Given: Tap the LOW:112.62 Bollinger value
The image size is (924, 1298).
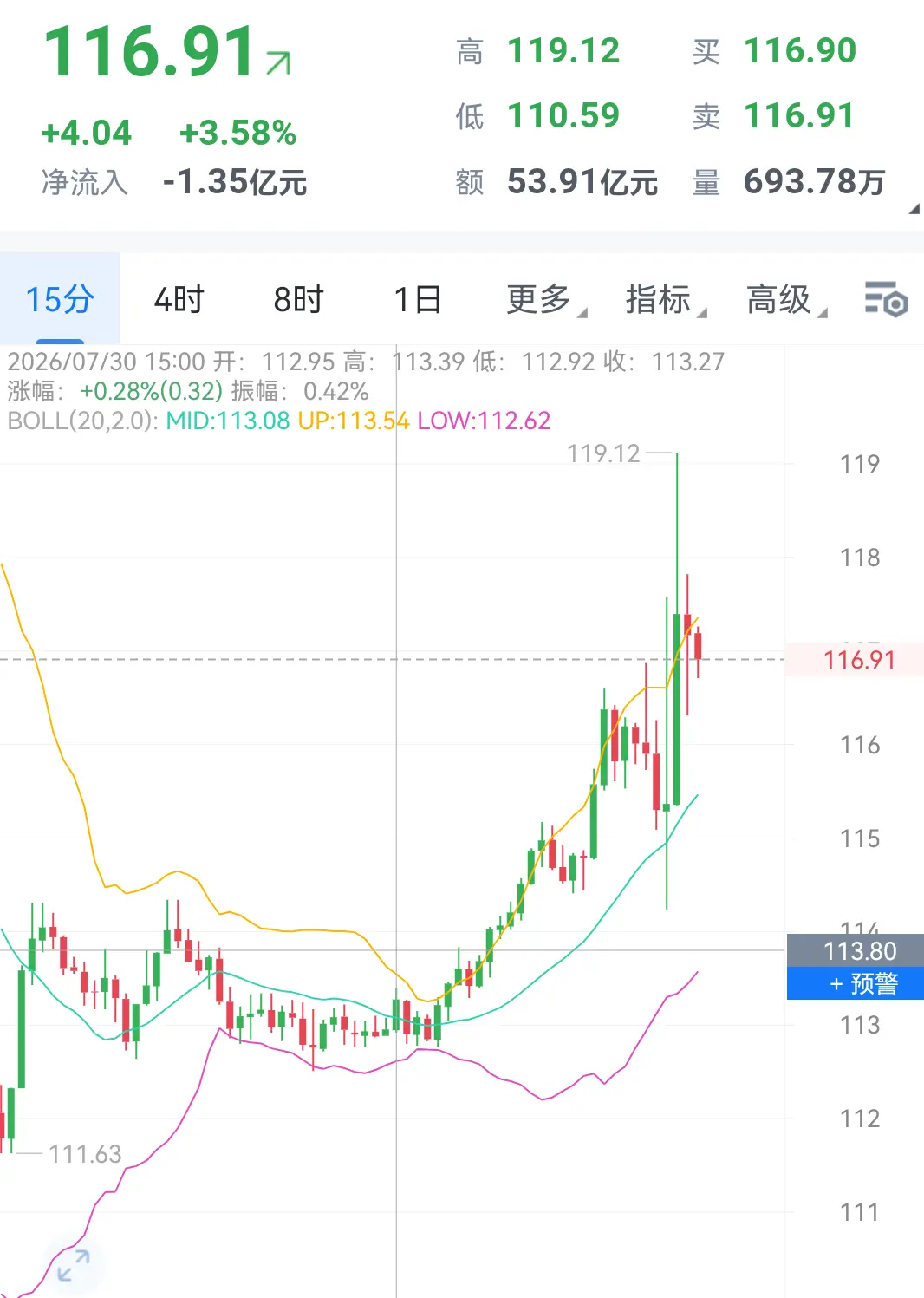Looking at the screenshot, I should 485,421.
